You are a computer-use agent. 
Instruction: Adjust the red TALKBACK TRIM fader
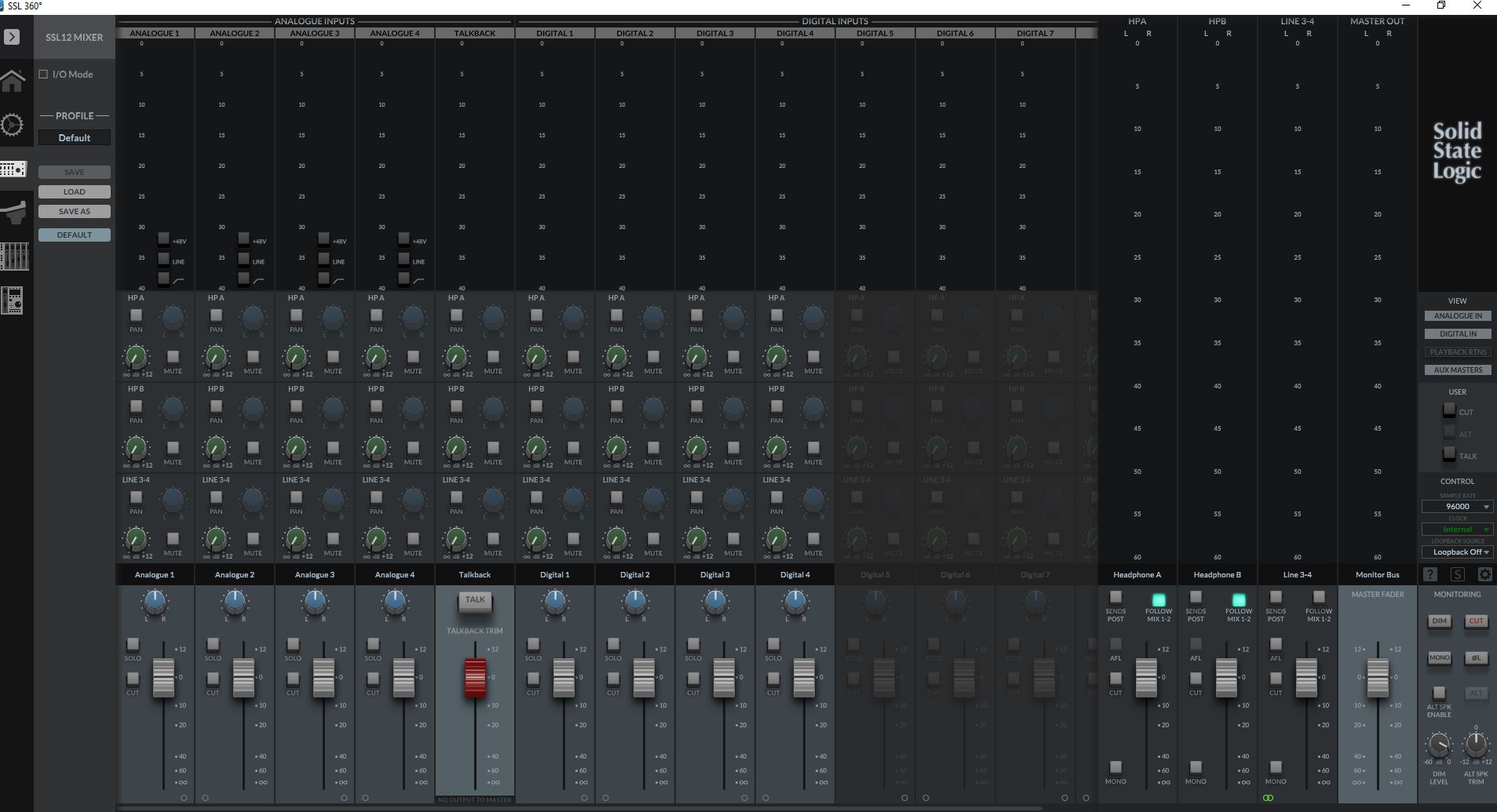[x=474, y=676]
